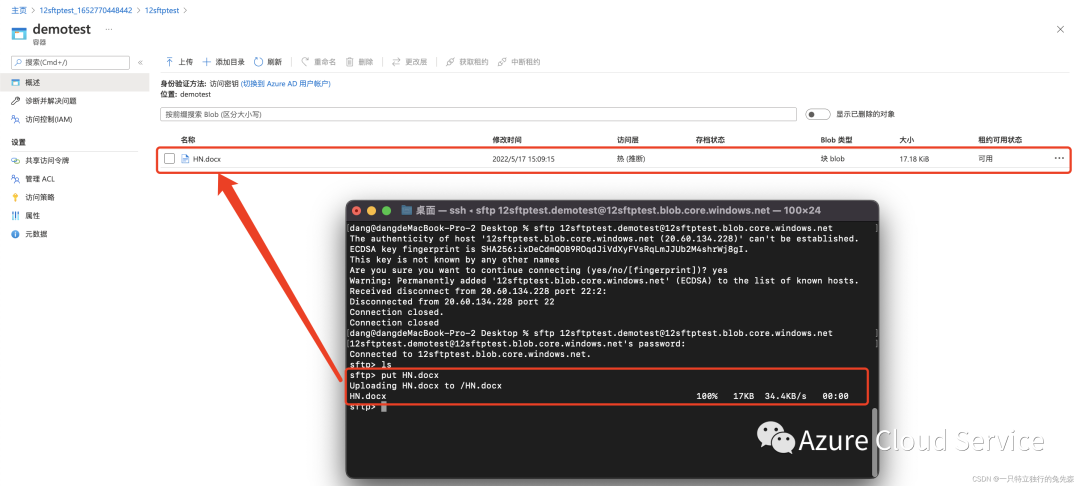Viewport: 1080px width, 486px height.
Task: Open the ellipsis menu for HN.docx row
Action: coord(1059,158)
